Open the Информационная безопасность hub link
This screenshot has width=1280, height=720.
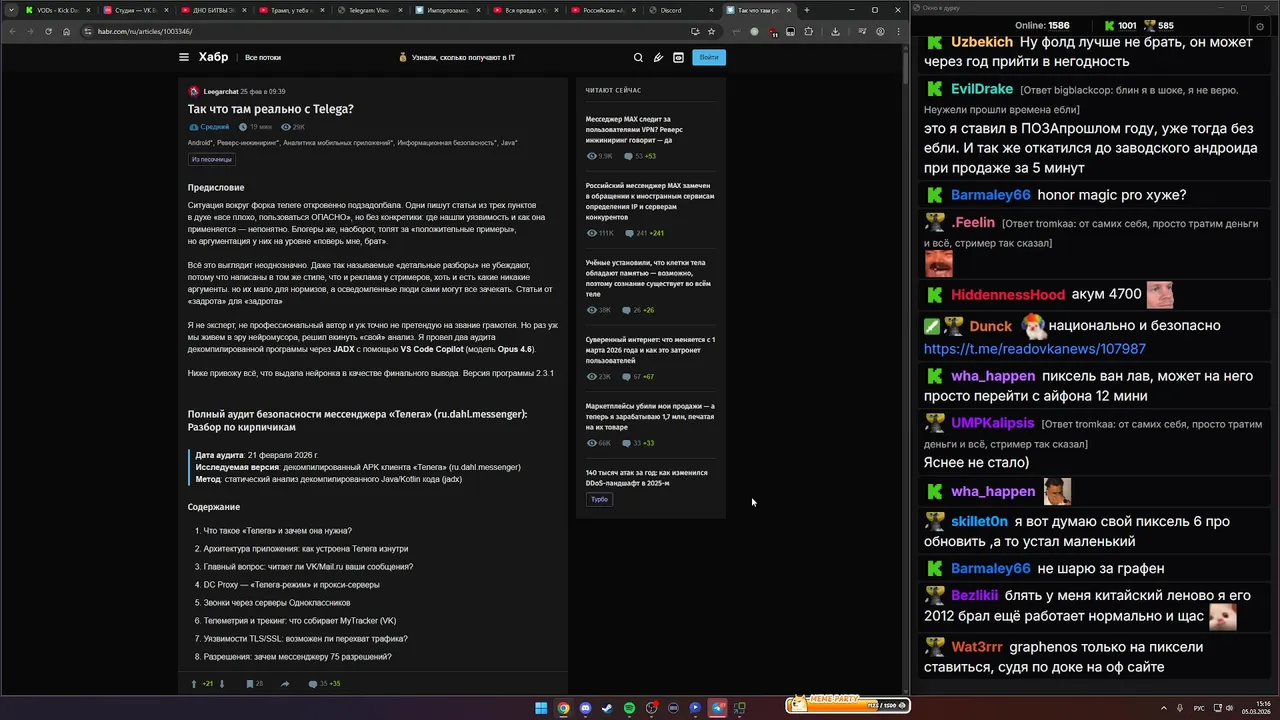[446, 143]
